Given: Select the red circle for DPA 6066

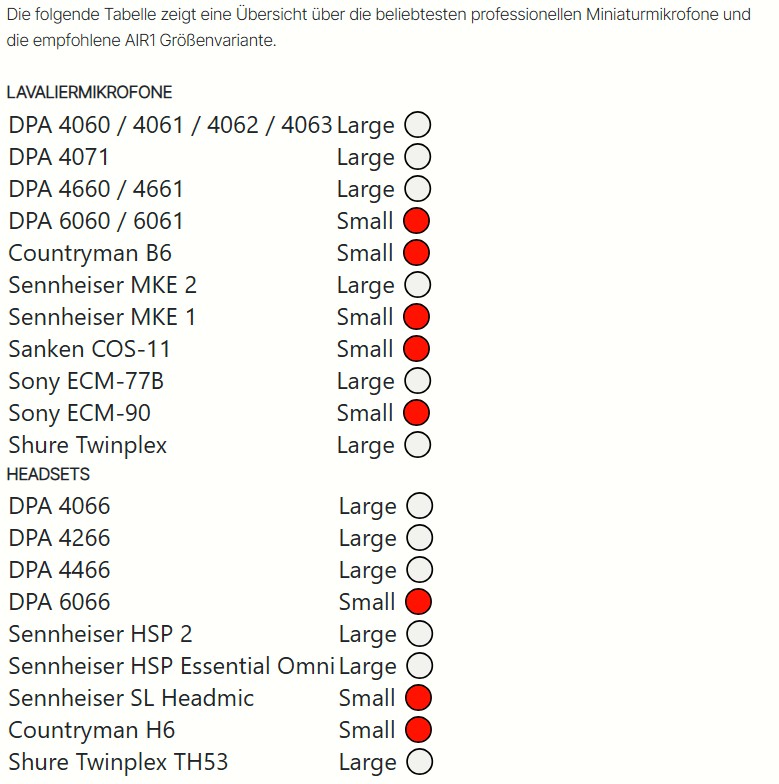Looking at the screenshot, I should coord(418,602).
